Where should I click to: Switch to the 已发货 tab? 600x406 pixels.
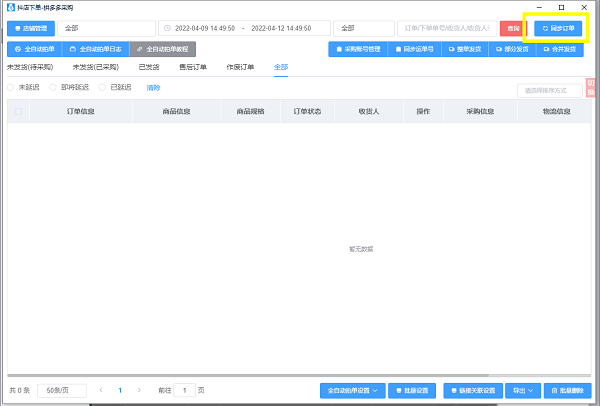click(x=149, y=67)
